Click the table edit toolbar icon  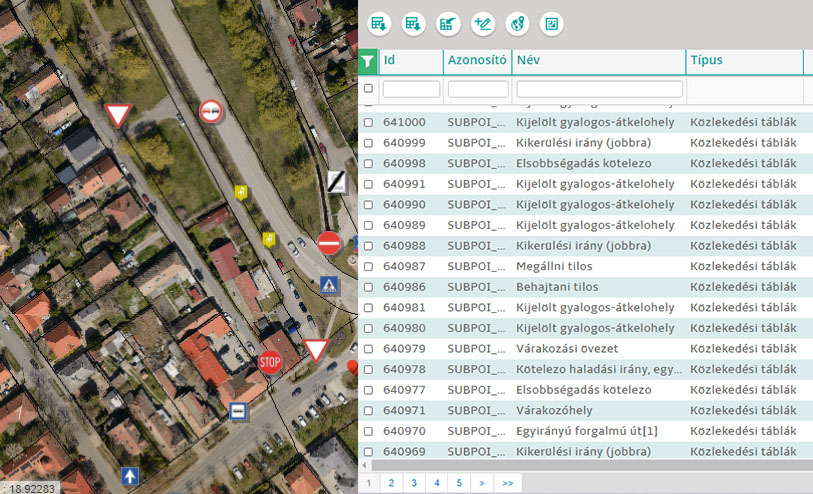coord(448,23)
